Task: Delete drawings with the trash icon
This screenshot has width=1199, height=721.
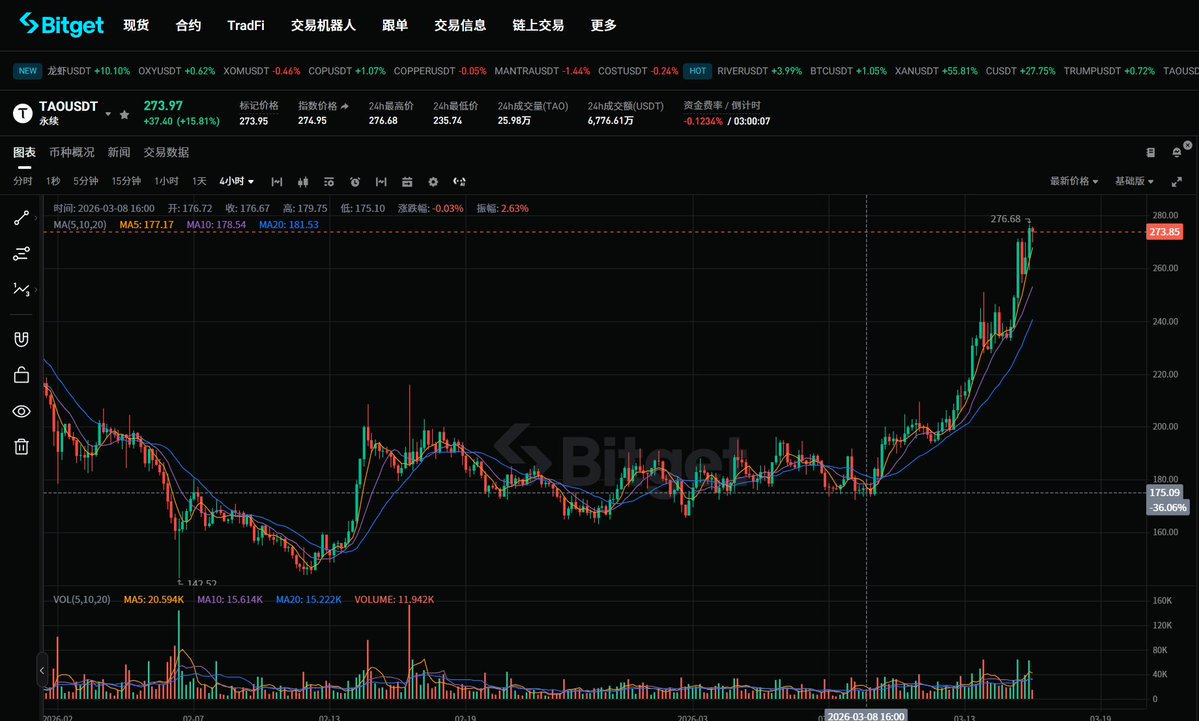Action: (21, 447)
